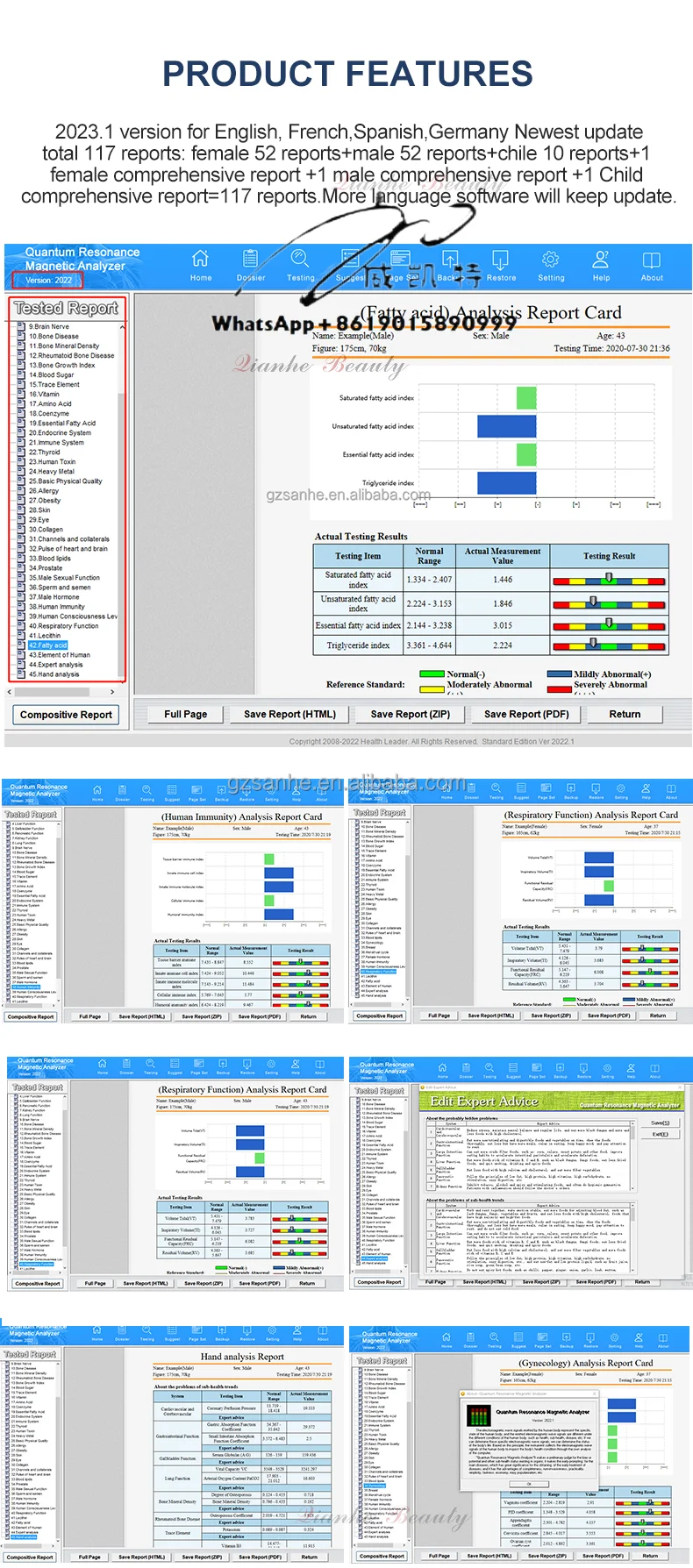Select the Testing magnifier icon in Version 2022 toolbar
This screenshot has height=1568, width=693.
[300, 265]
